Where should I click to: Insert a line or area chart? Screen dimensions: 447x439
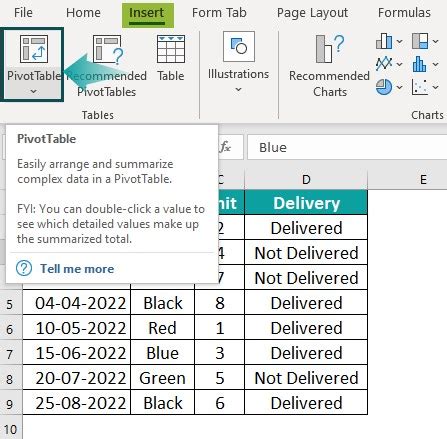tap(384, 64)
